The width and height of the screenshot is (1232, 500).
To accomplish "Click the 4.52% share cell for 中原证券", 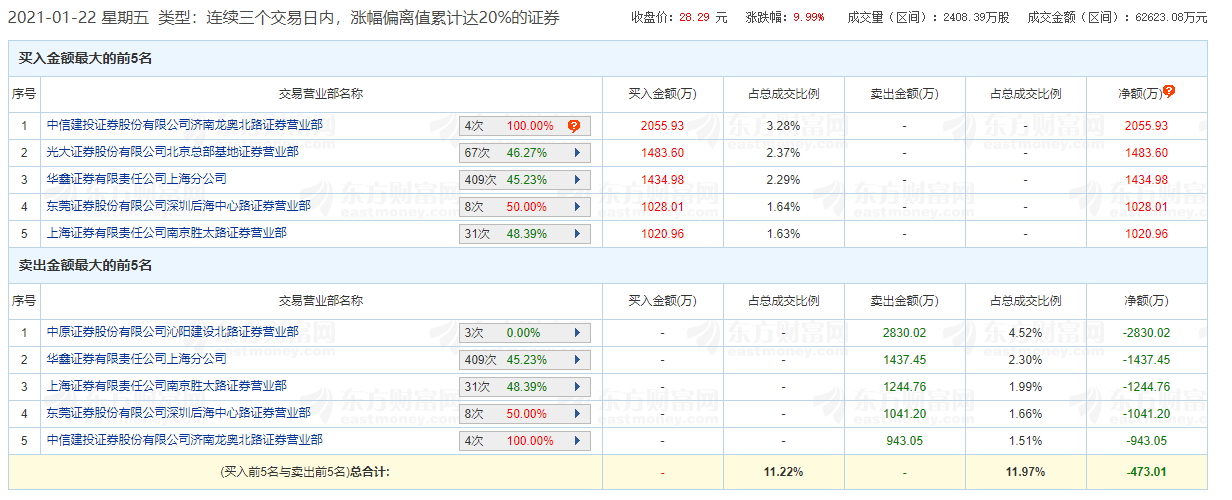I will (1025, 333).
